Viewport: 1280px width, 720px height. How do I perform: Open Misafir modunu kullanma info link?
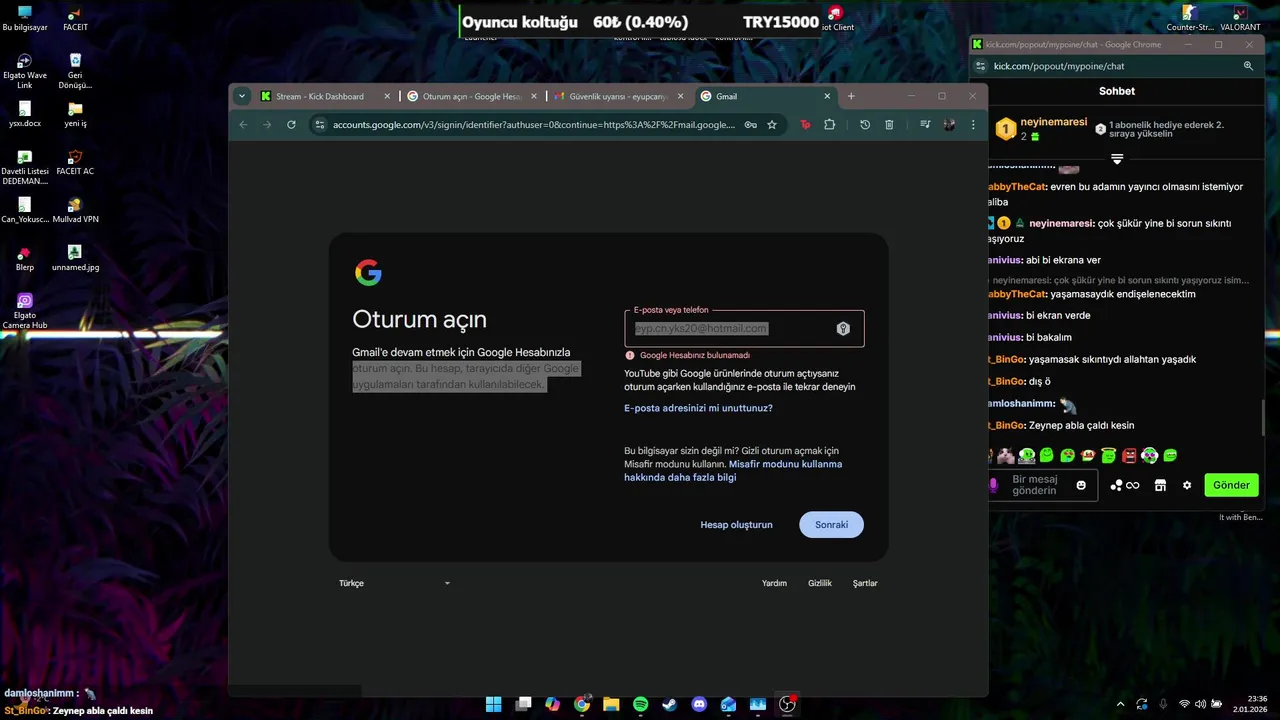click(733, 471)
